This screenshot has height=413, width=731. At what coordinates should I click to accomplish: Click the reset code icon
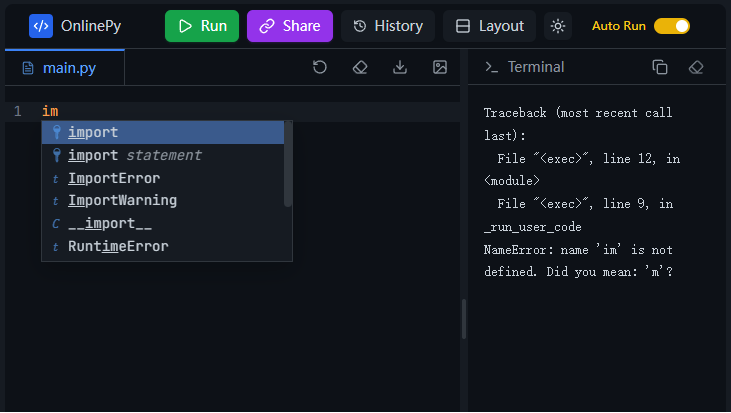point(320,67)
